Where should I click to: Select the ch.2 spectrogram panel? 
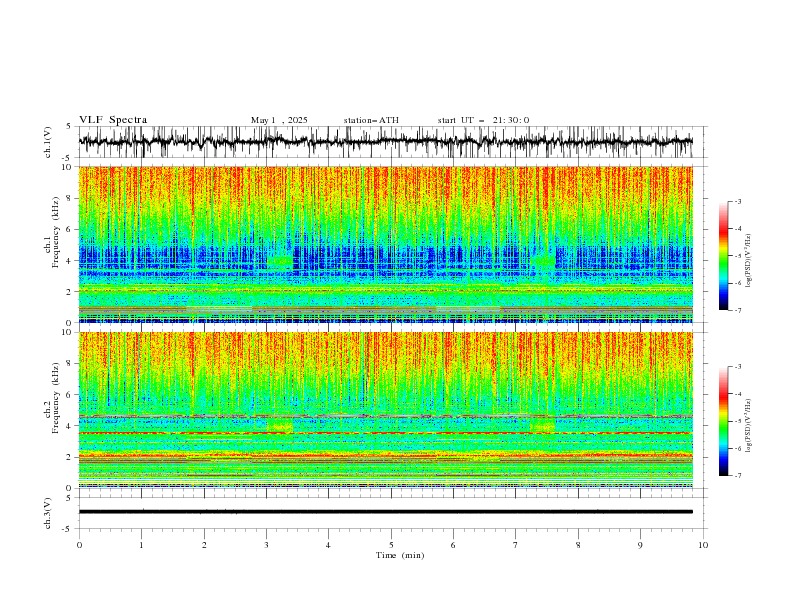click(x=386, y=410)
